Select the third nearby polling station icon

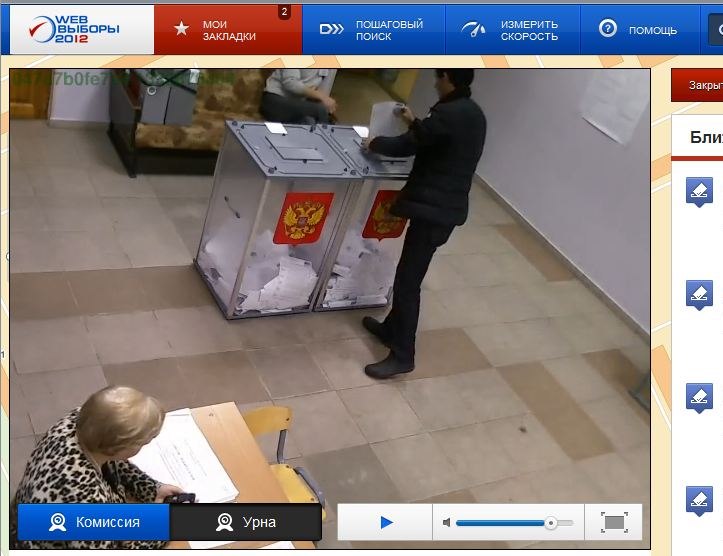700,396
